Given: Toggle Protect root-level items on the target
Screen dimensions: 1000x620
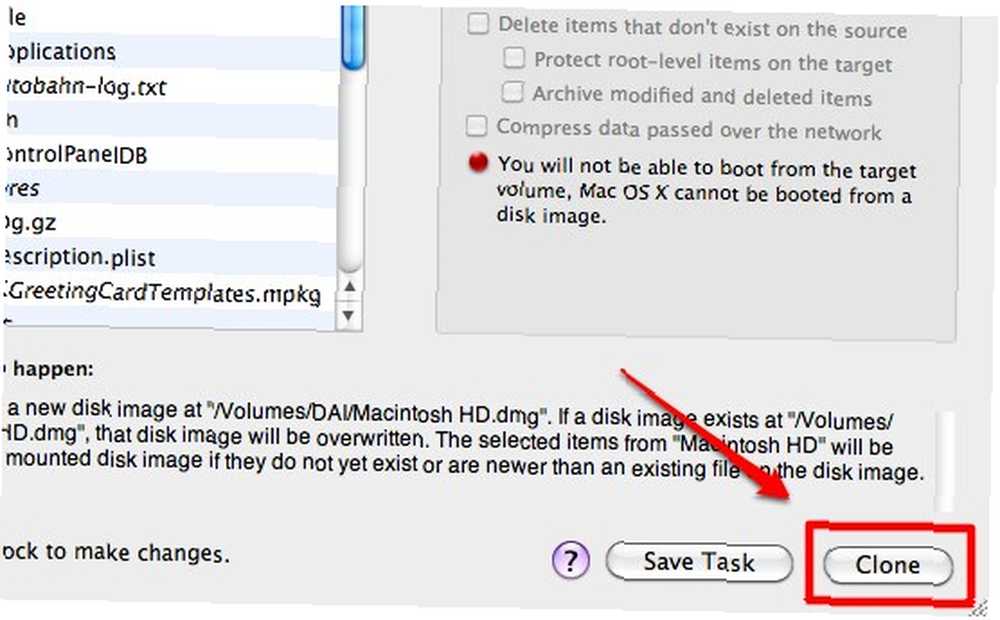Looking at the screenshot, I should 513,57.
